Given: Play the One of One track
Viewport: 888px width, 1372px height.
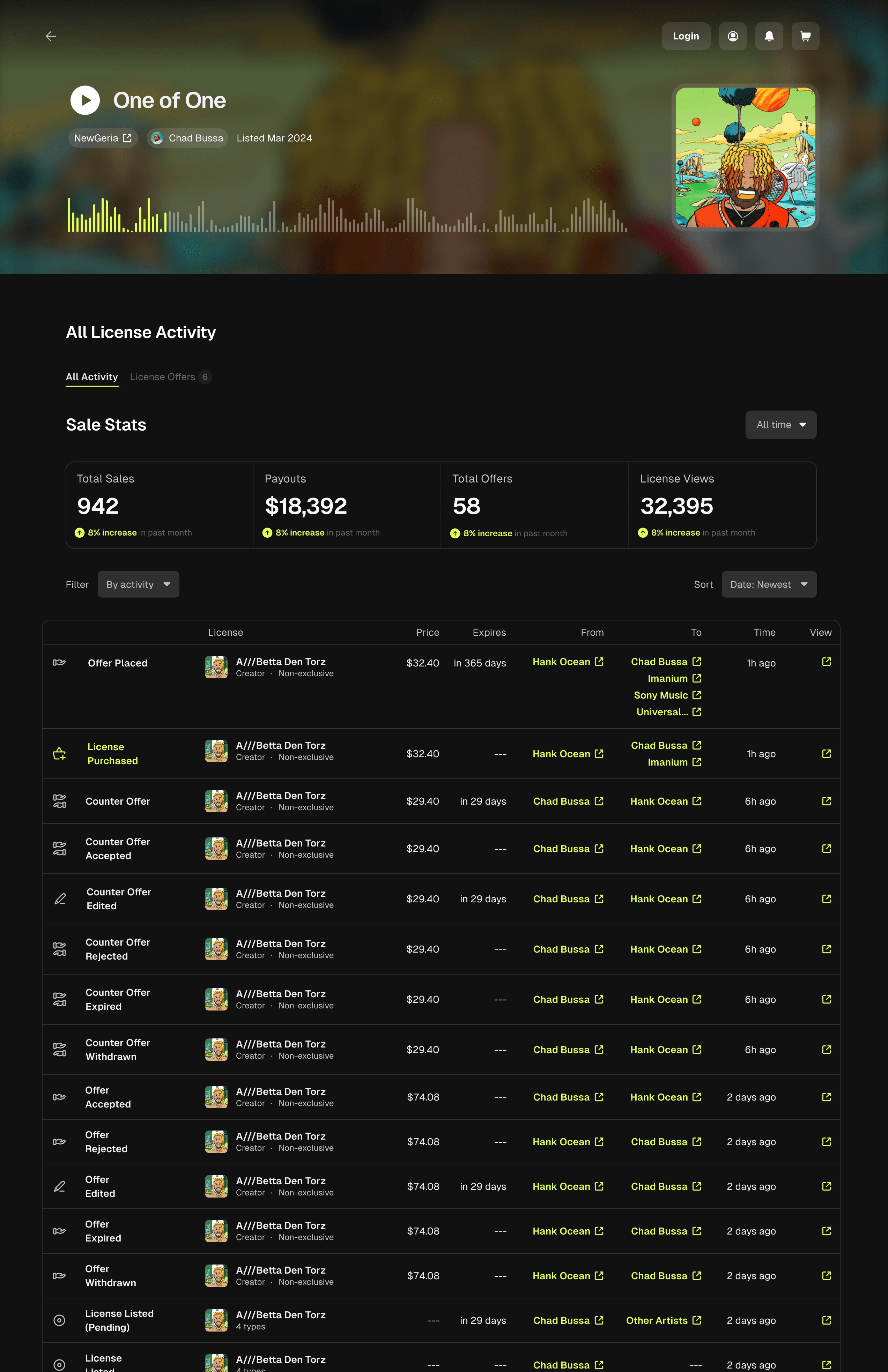Looking at the screenshot, I should coord(85,100).
